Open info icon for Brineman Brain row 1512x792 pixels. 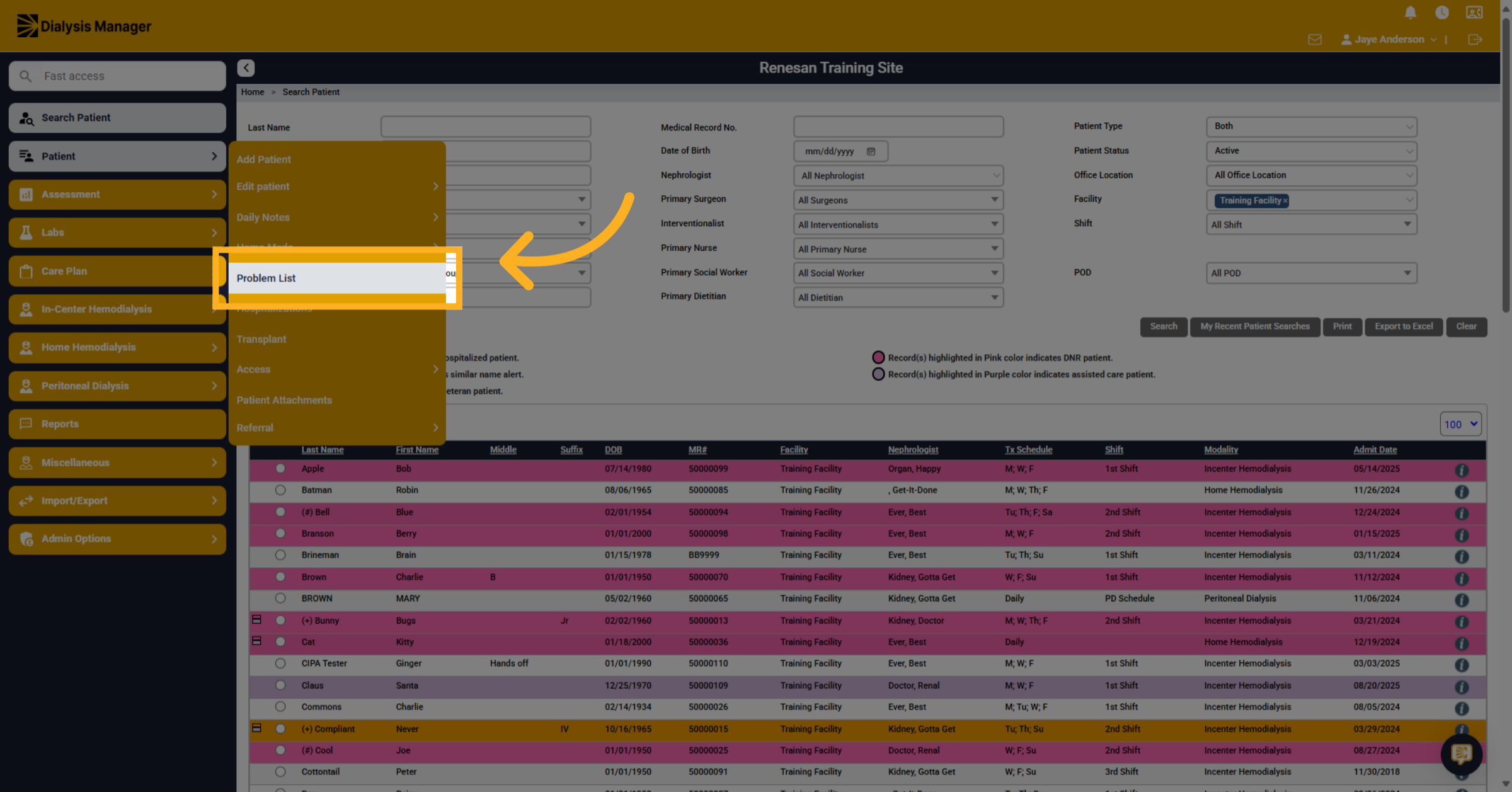pos(1462,556)
